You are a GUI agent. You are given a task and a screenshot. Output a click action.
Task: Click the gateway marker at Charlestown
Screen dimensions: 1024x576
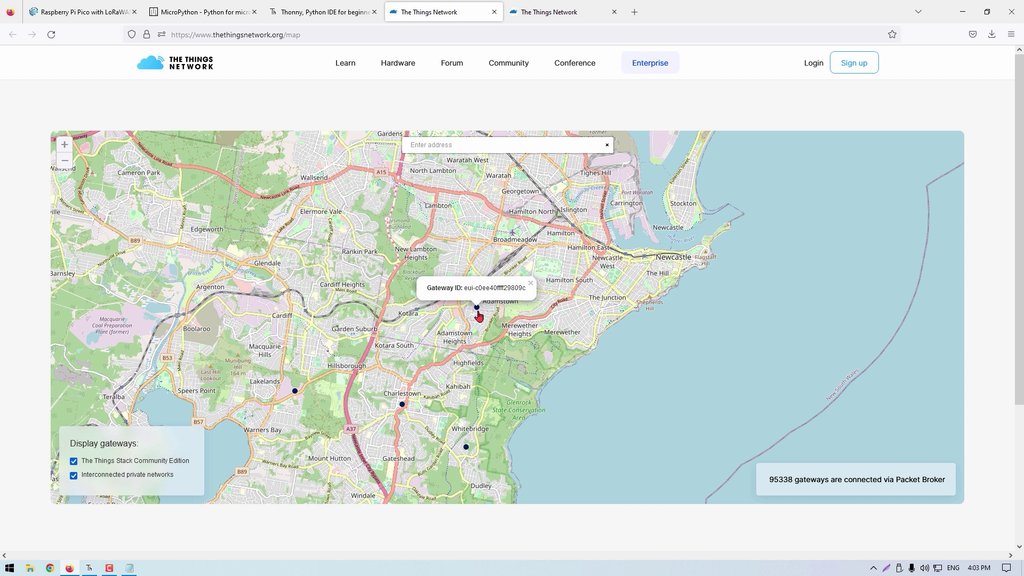tap(402, 404)
